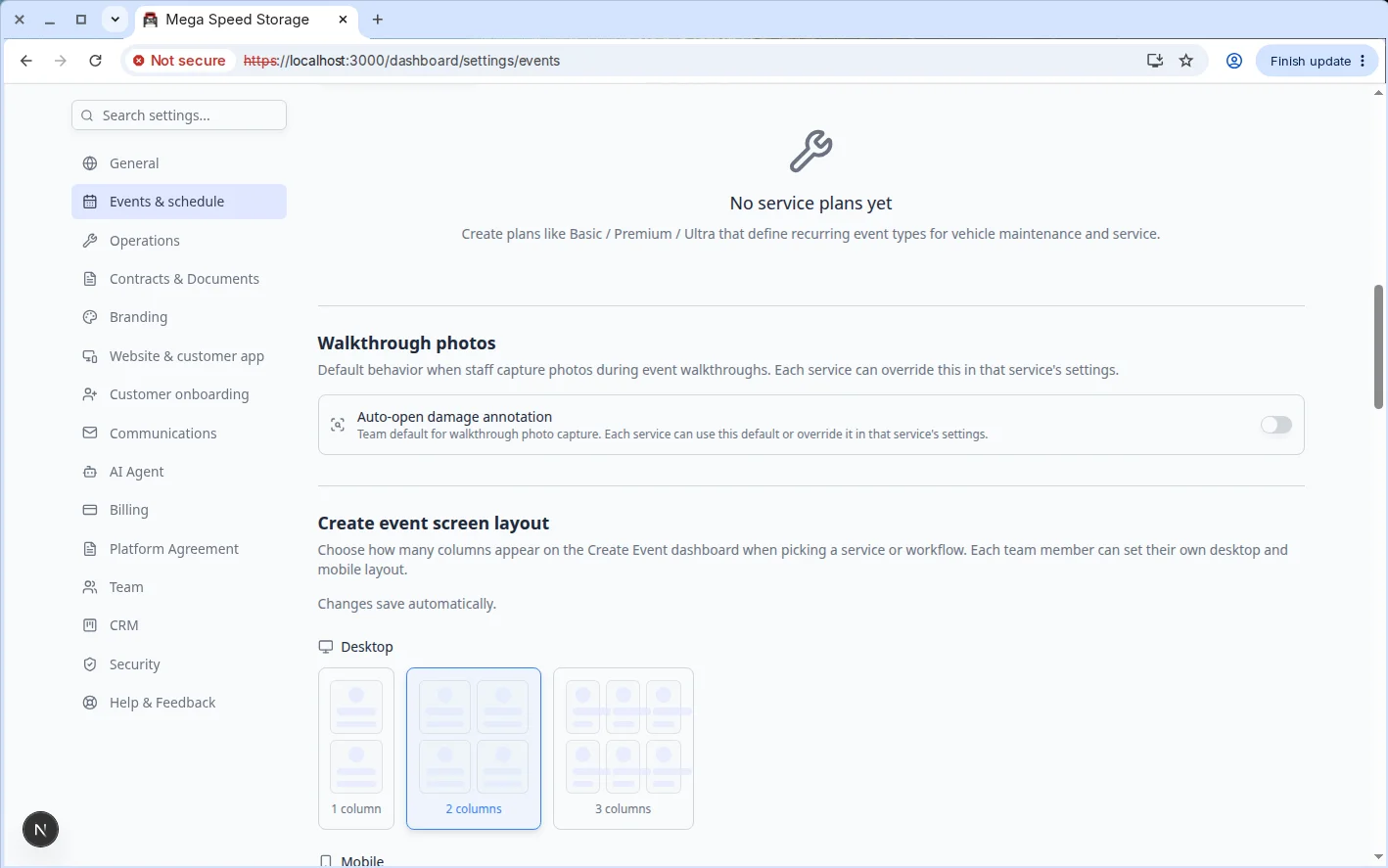Click the globe icon next to General
Viewport: 1388px width, 868px height.
[90, 163]
